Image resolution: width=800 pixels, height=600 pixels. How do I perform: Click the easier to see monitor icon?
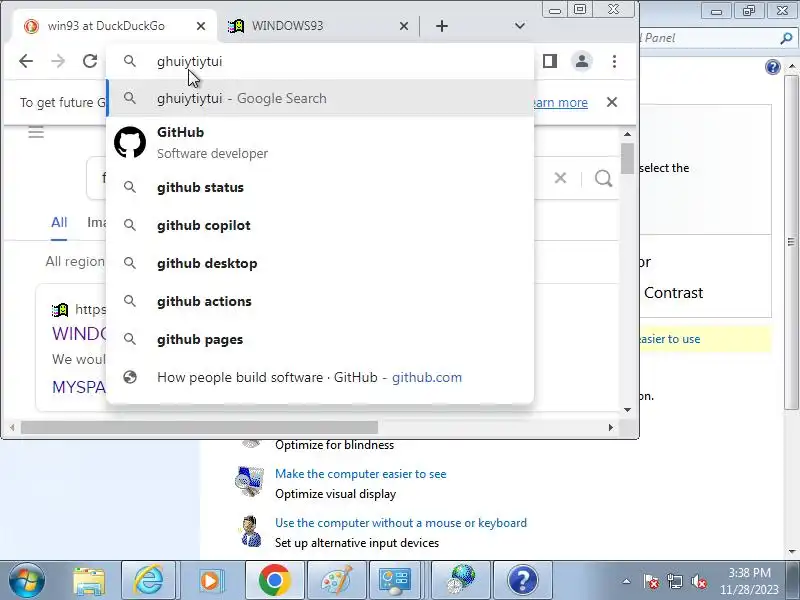click(249, 482)
